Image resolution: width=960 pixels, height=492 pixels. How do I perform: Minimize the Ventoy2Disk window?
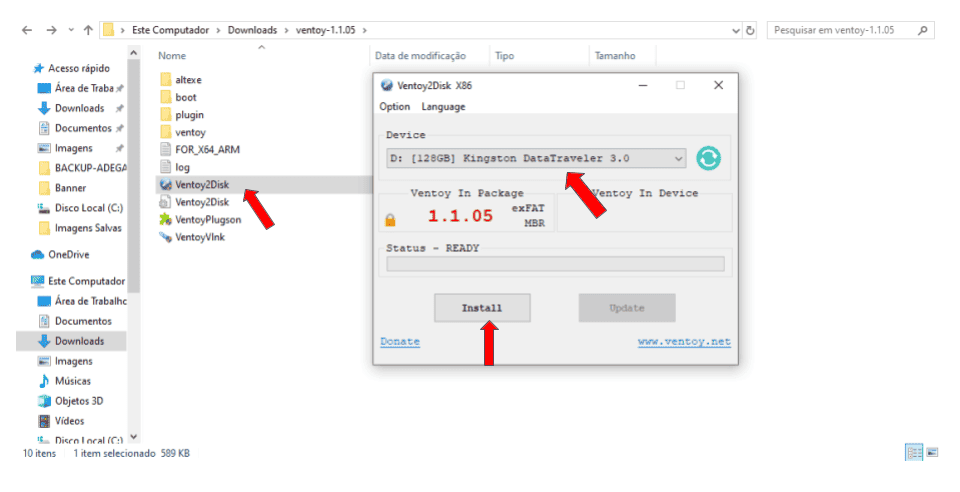pyautogui.click(x=643, y=85)
